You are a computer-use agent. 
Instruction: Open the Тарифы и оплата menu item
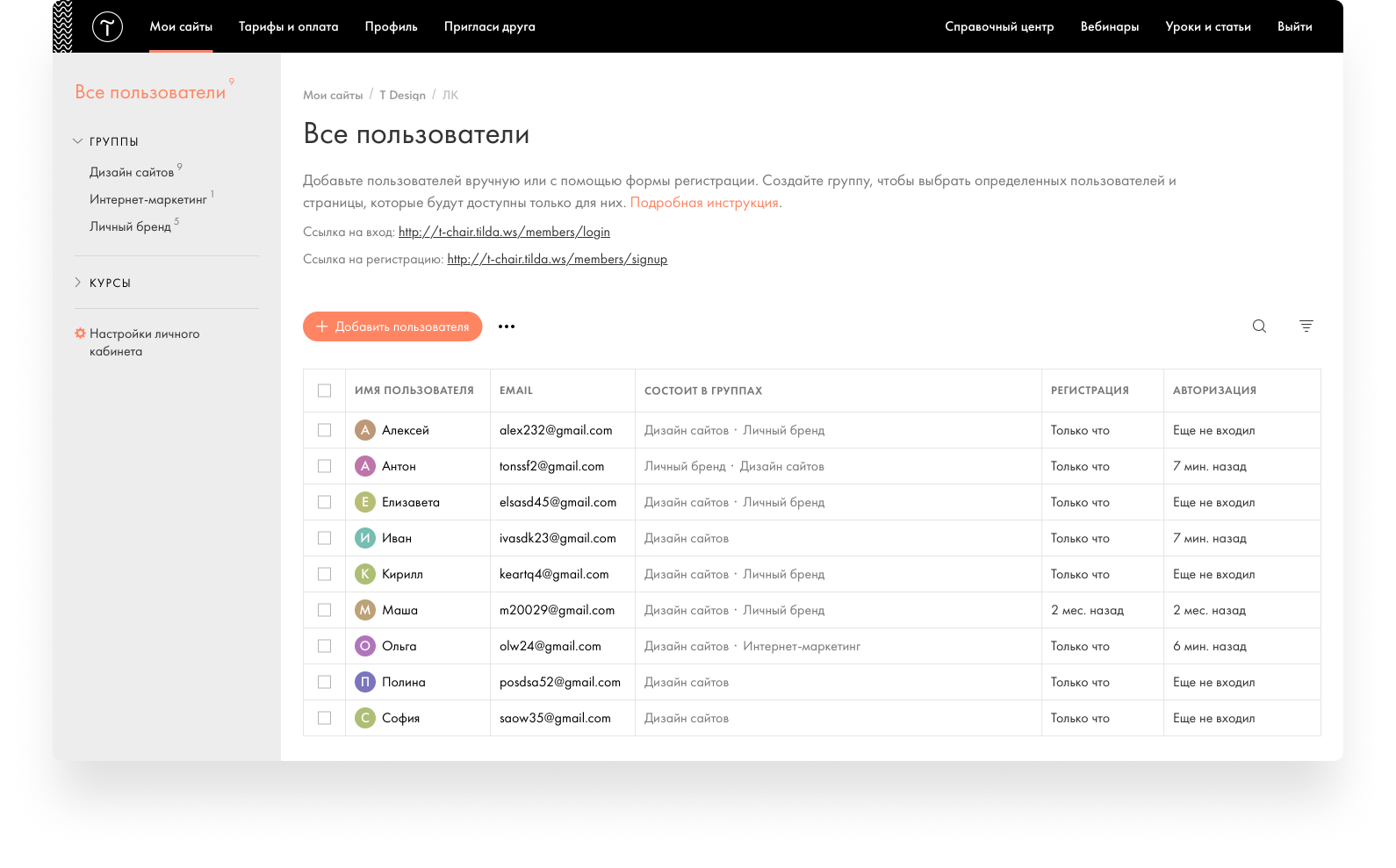288,26
